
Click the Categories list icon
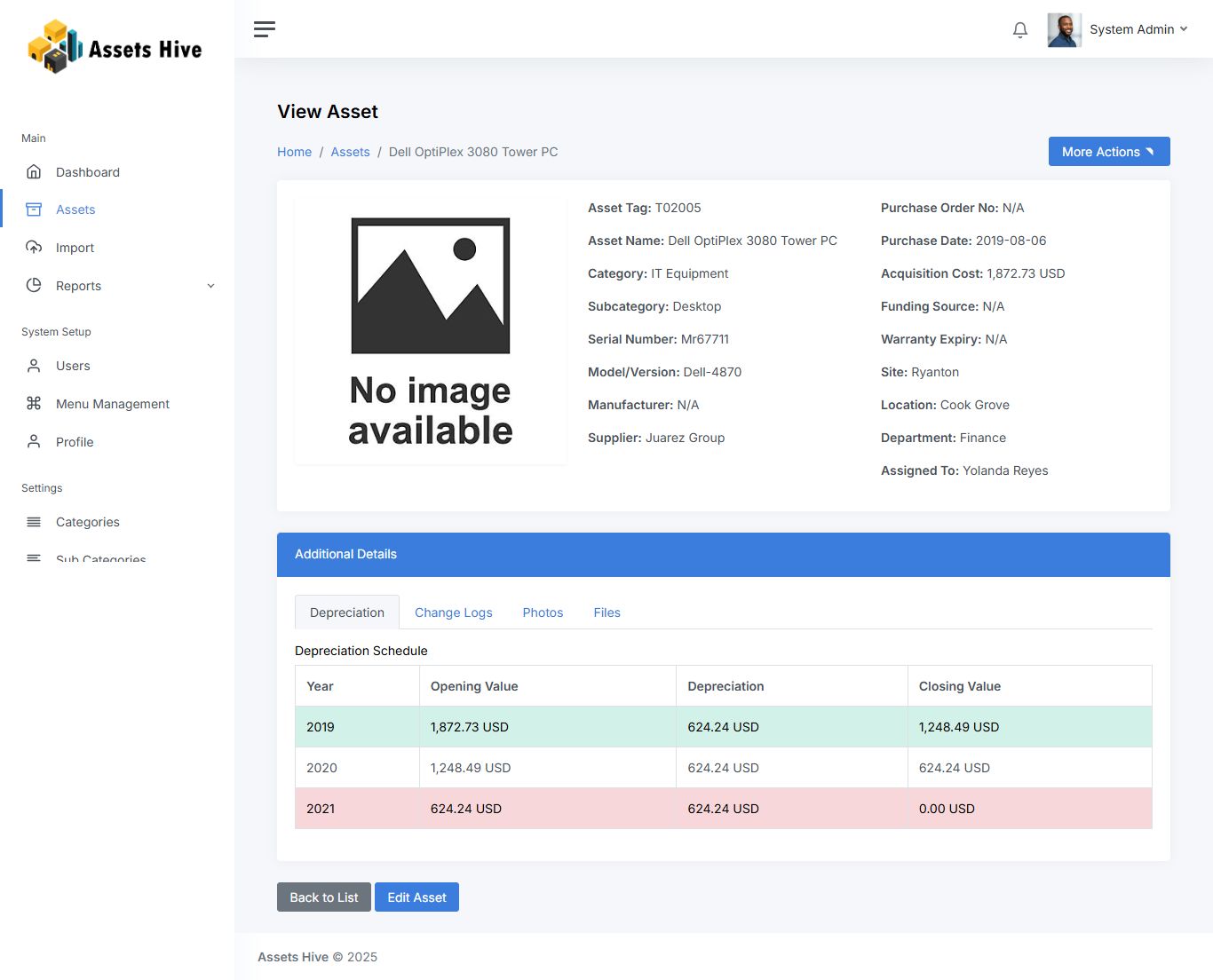34,522
